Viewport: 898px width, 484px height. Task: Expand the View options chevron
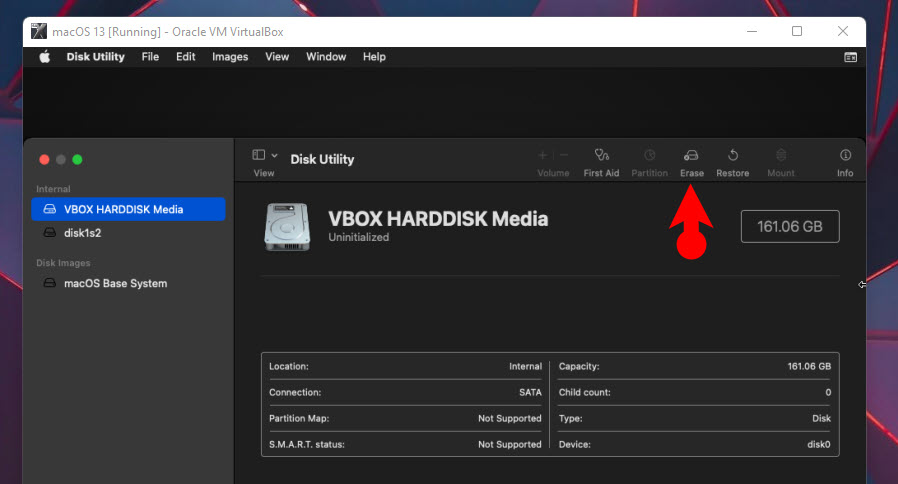click(x=274, y=155)
